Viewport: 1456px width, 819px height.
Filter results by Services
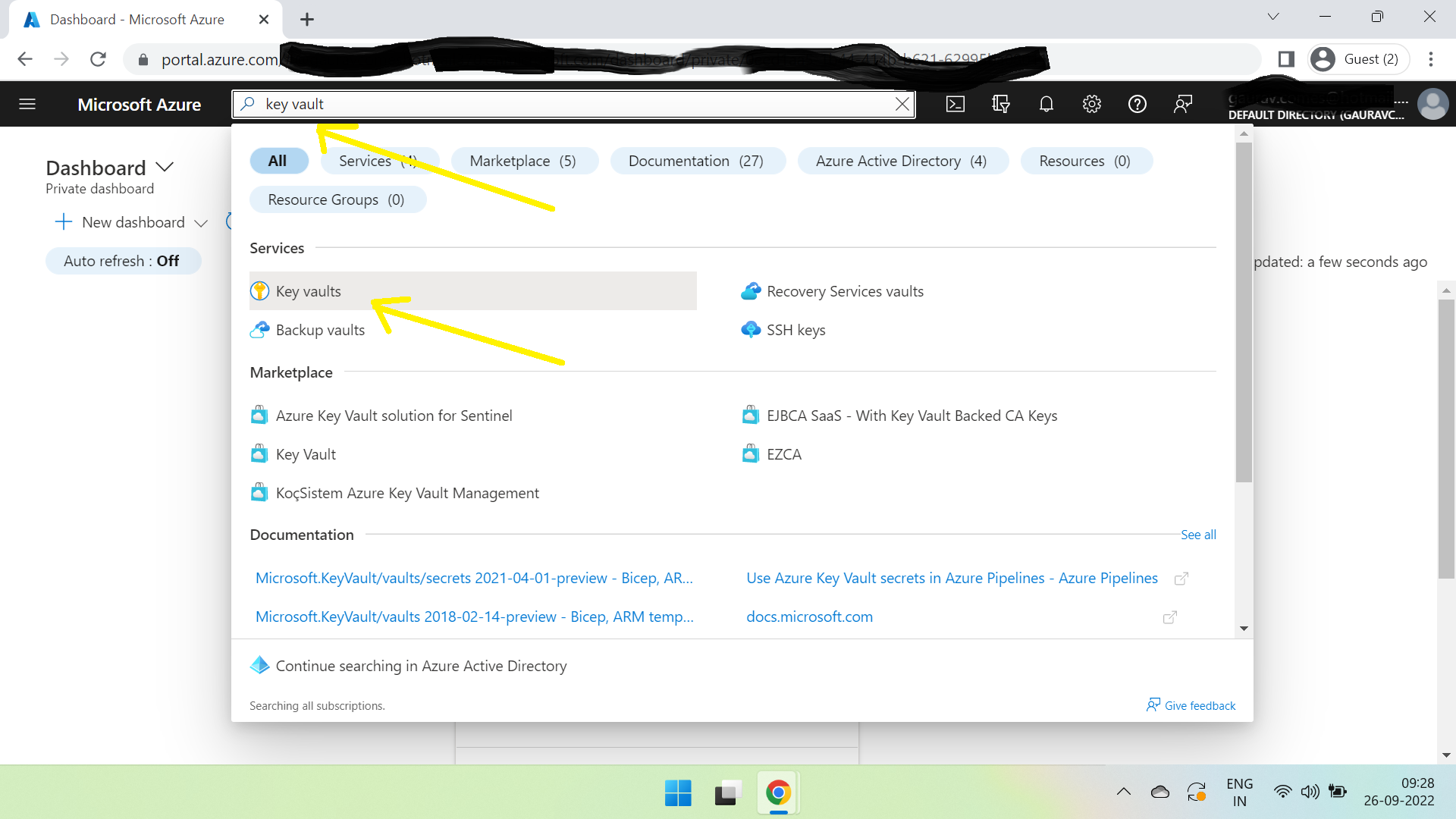(x=379, y=161)
